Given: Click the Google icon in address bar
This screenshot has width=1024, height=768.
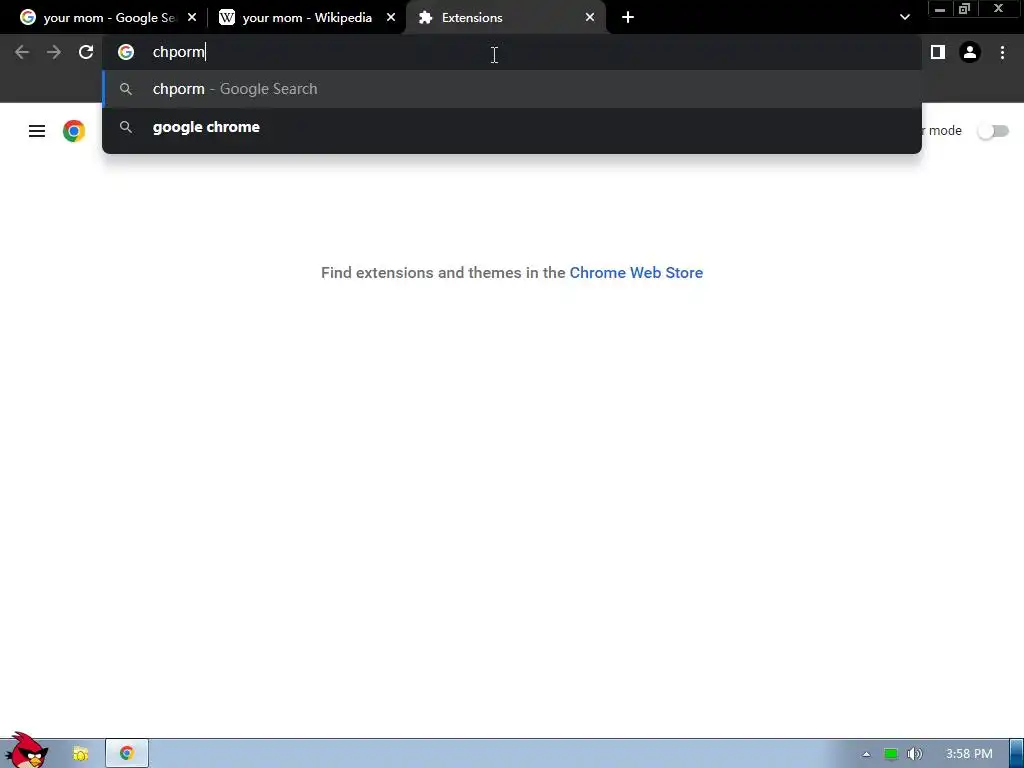Looking at the screenshot, I should tap(126, 52).
